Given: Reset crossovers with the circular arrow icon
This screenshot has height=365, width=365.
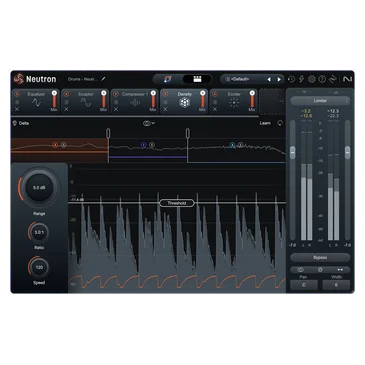Looking at the screenshot, I should pyautogui.click(x=280, y=123).
